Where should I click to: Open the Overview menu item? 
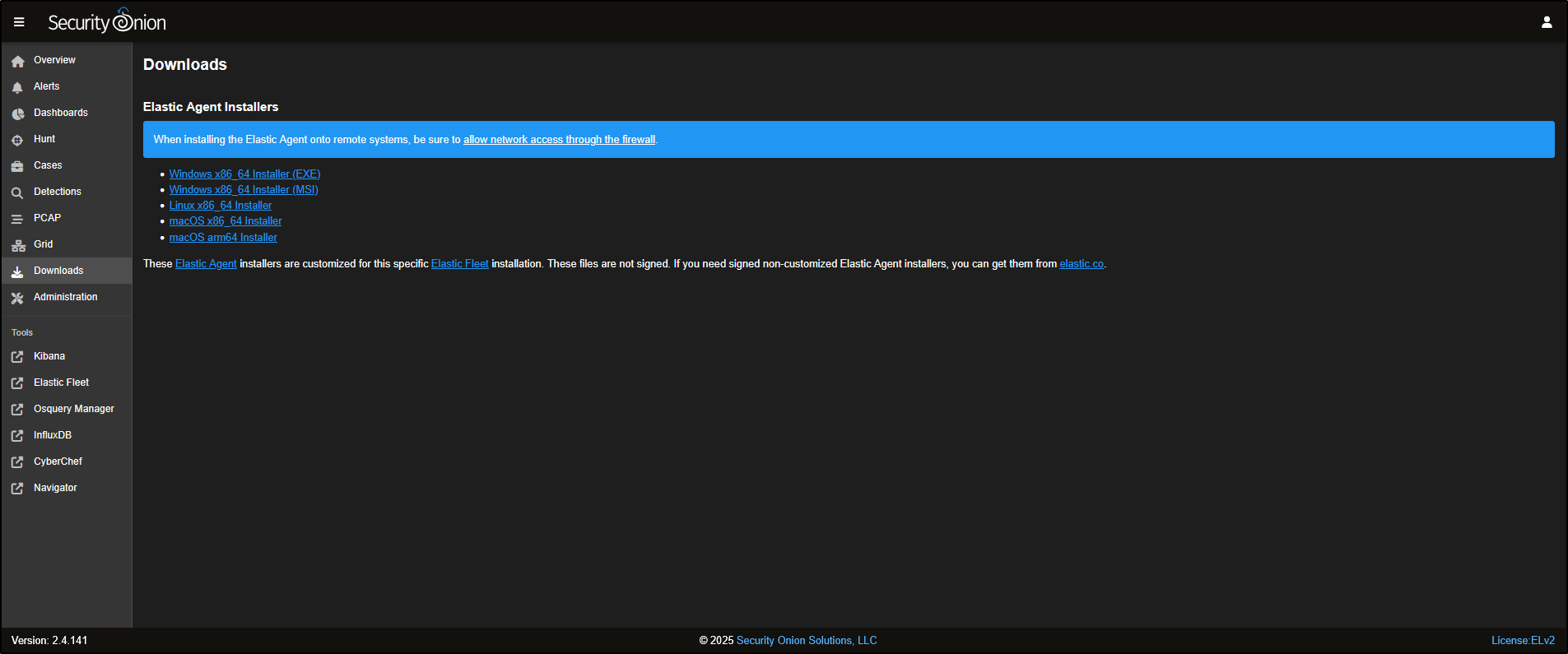[54, 60]
